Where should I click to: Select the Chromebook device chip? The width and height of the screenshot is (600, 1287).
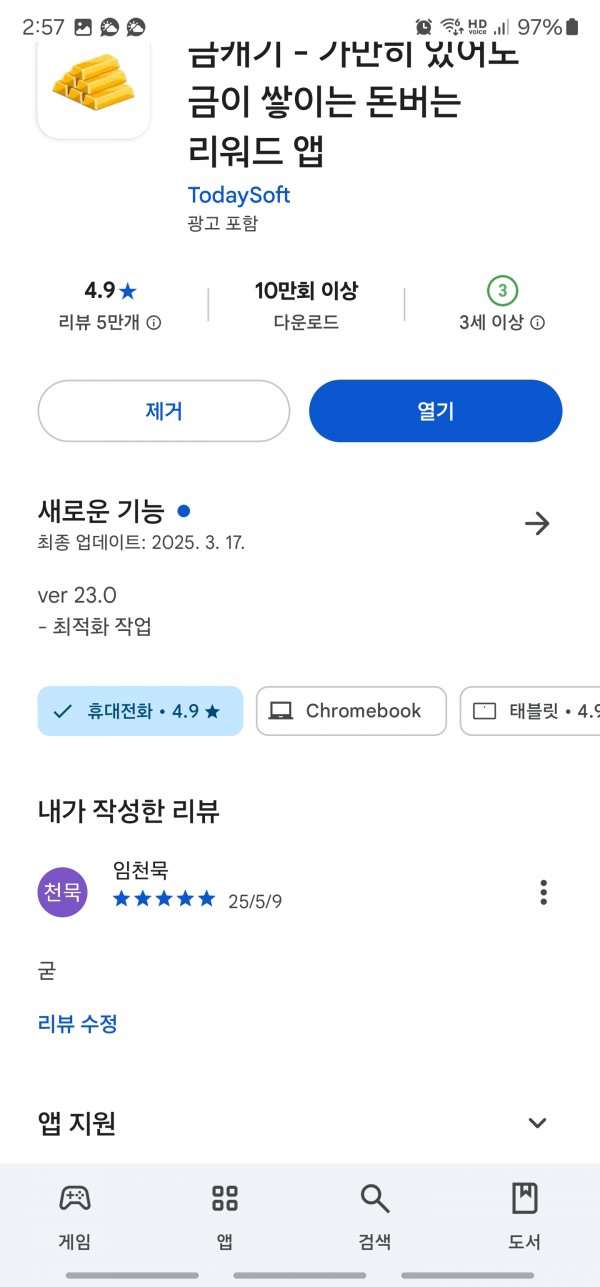coord(351,711)
